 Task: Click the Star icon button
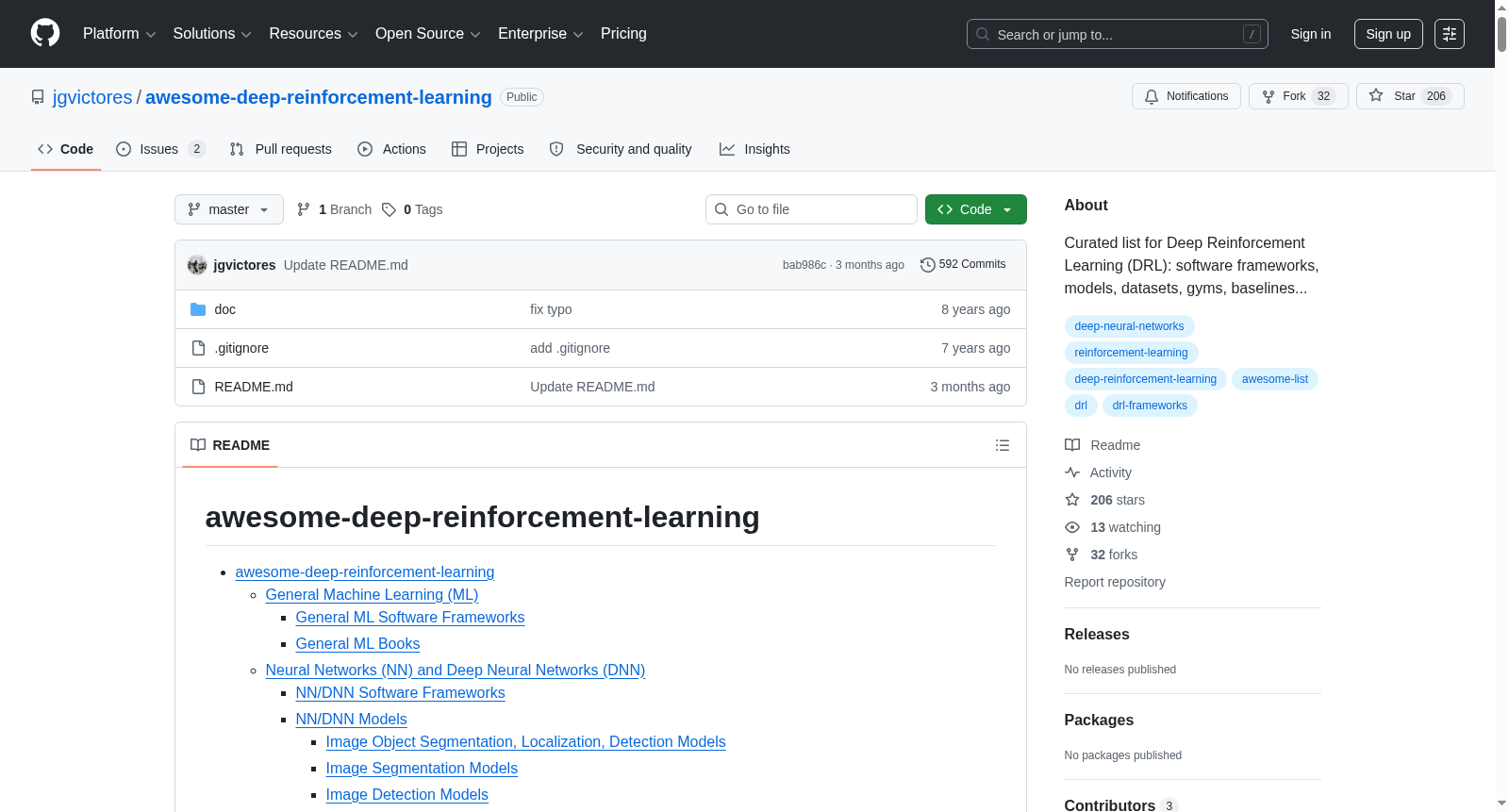[1410, 96]
